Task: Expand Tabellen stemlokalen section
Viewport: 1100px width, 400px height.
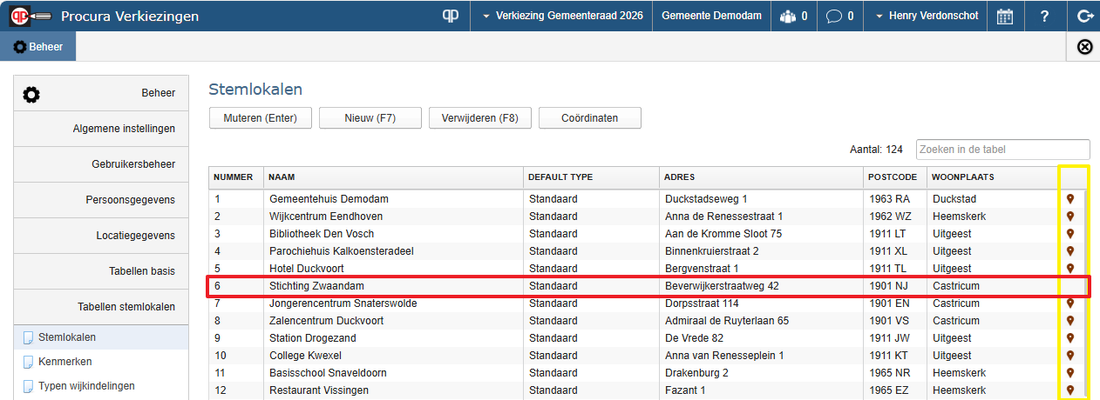Action: pyautogui.click(x=100, y=307)
